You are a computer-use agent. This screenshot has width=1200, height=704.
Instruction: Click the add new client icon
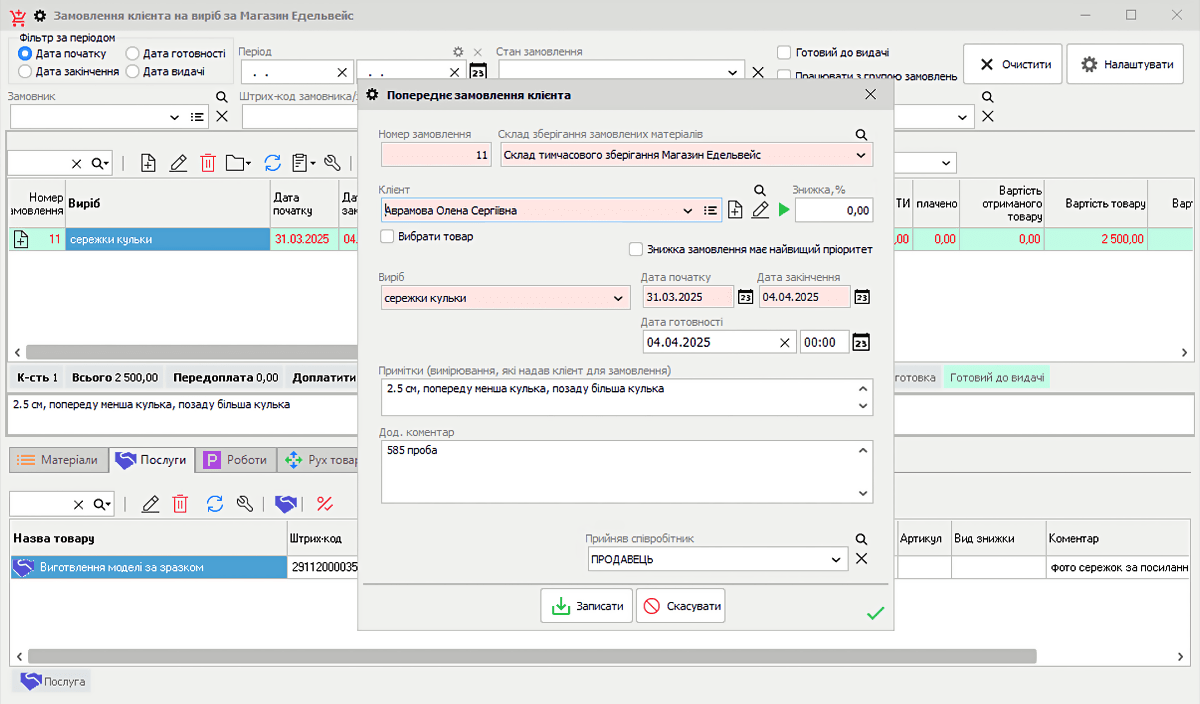[735, 210]
